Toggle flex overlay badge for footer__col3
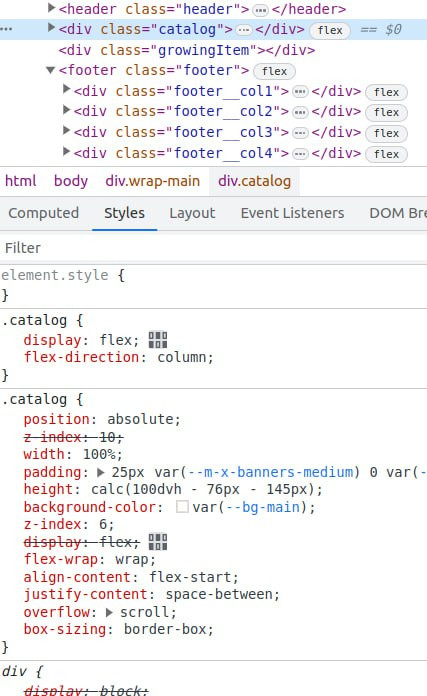 tap(386, 133)
